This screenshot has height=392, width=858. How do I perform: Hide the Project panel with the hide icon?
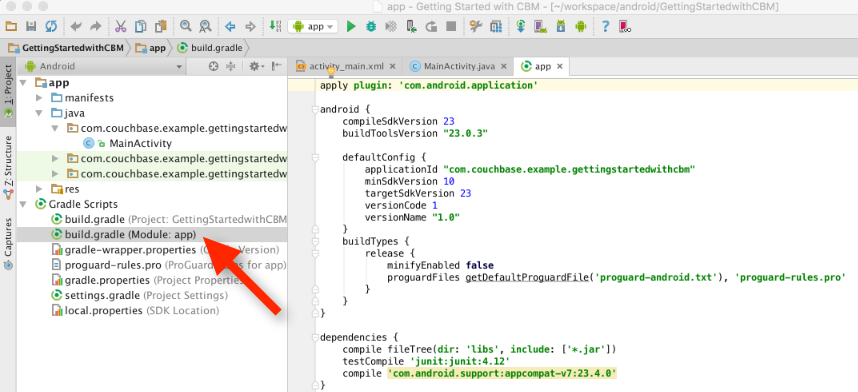277,66
